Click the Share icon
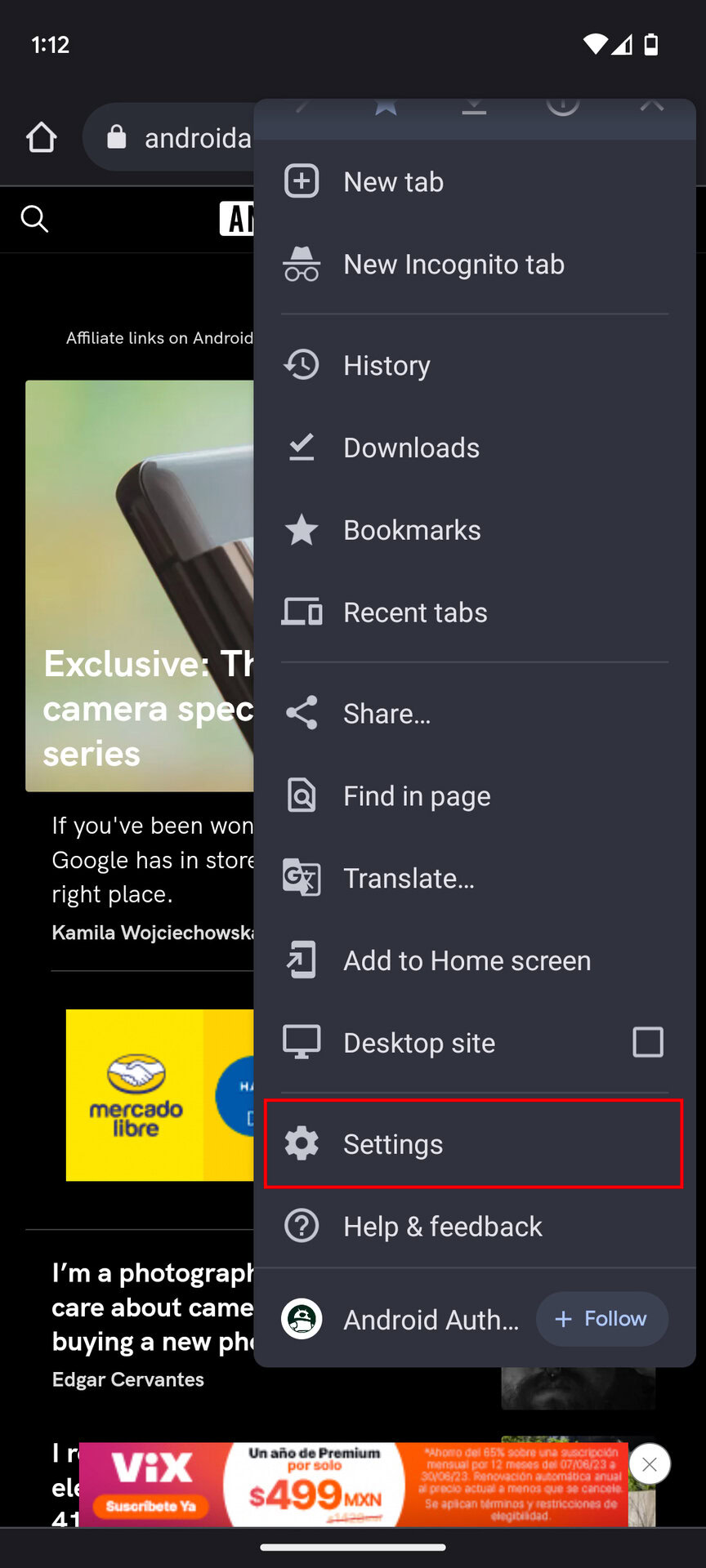Image resolution: width=706 pixels, height=1568 pixels. pos(302,713)
